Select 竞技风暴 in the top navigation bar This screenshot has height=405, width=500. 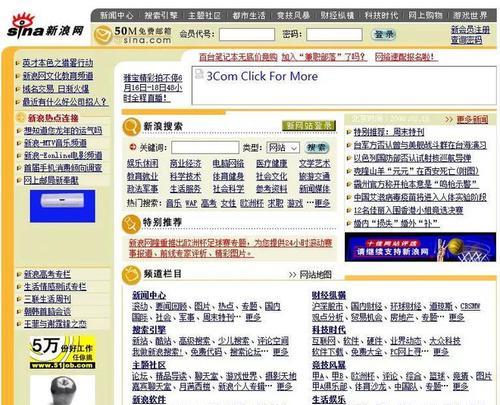[x=293, y=15]
